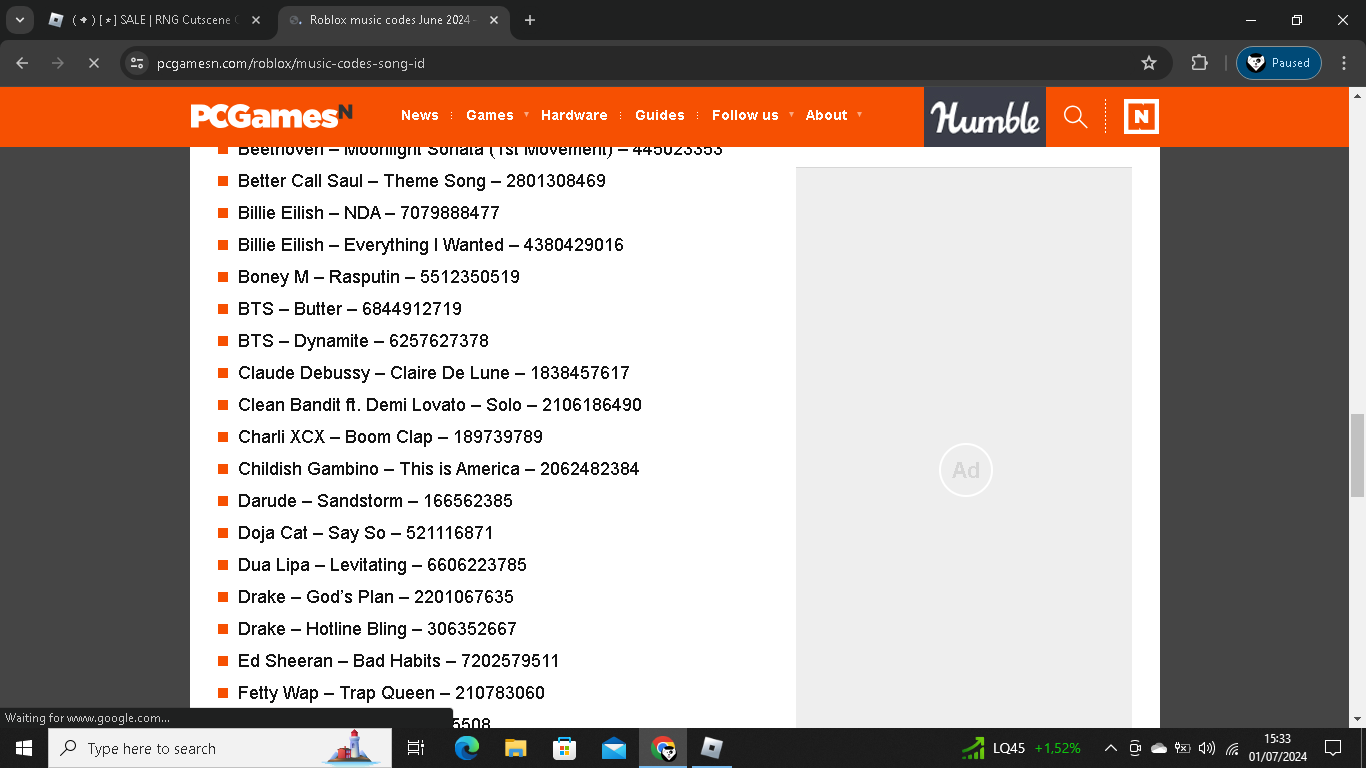The height and width of the screenshot is (768, 1366).
Task: Click the Doja Cat Say So entry
Action: [366, 533]
